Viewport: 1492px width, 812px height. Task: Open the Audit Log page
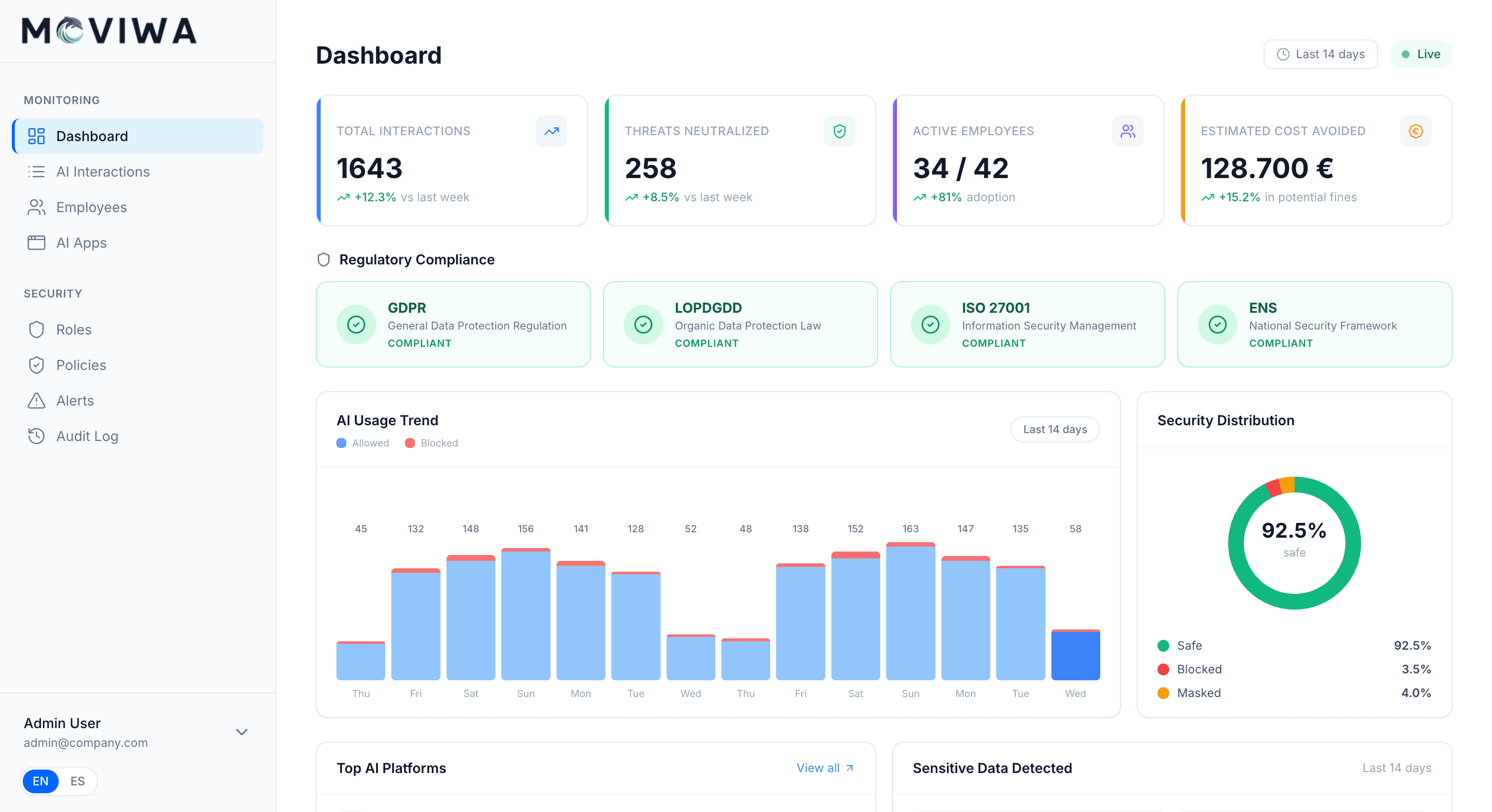(x=138, y=436)
